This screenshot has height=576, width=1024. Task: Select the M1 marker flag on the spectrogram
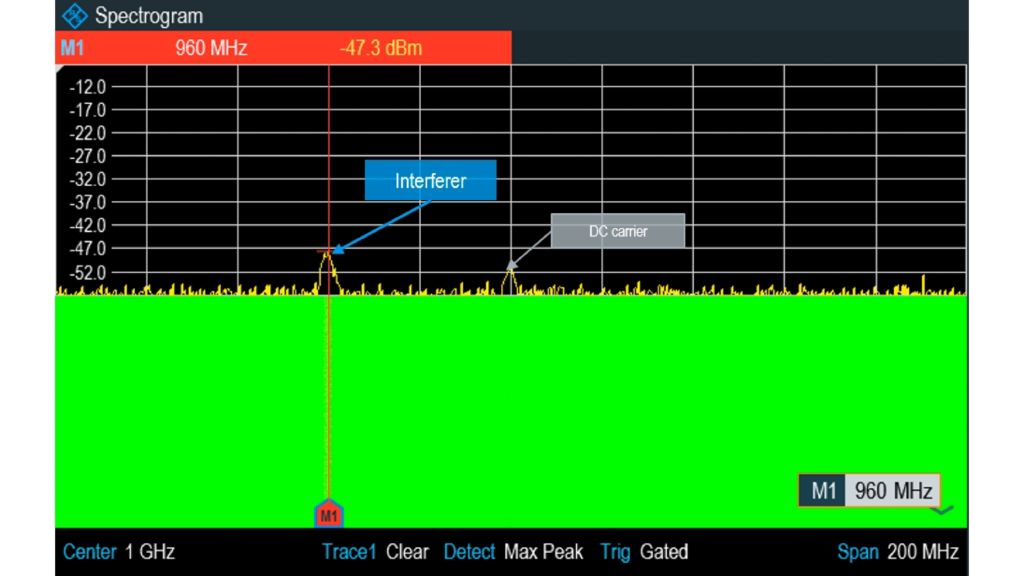pos(328,515)
